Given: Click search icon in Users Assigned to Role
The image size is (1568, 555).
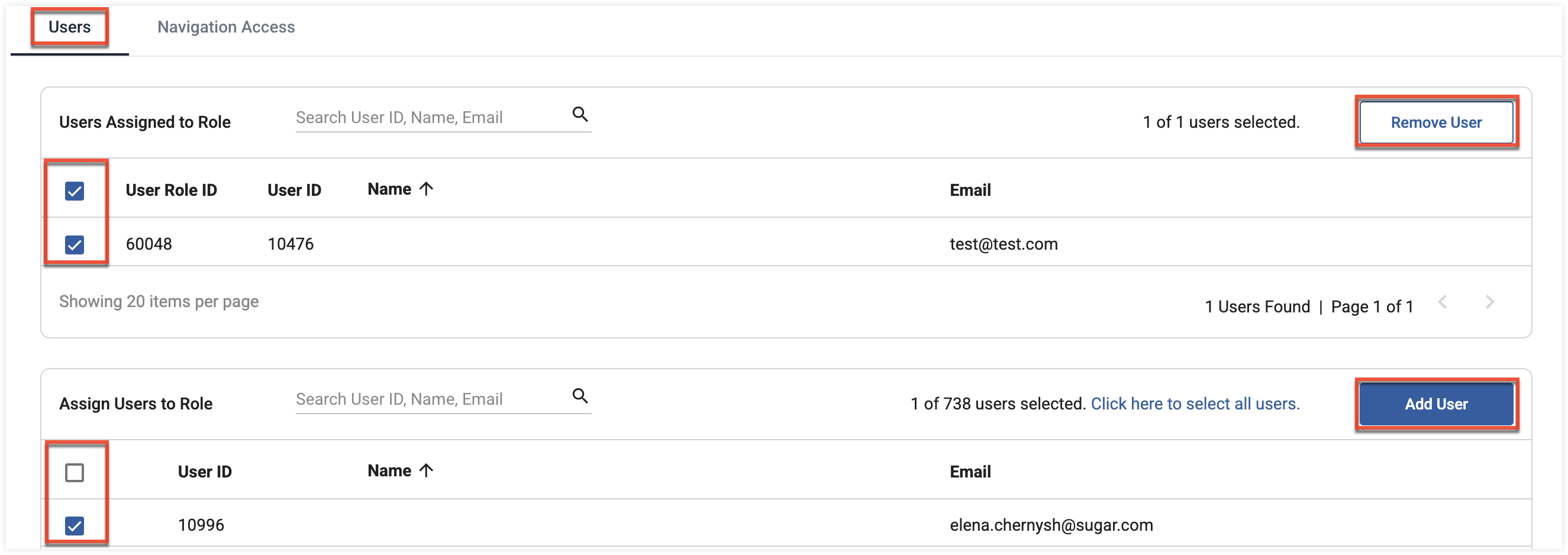Looking at the screenshot, I should pos(580,114).
